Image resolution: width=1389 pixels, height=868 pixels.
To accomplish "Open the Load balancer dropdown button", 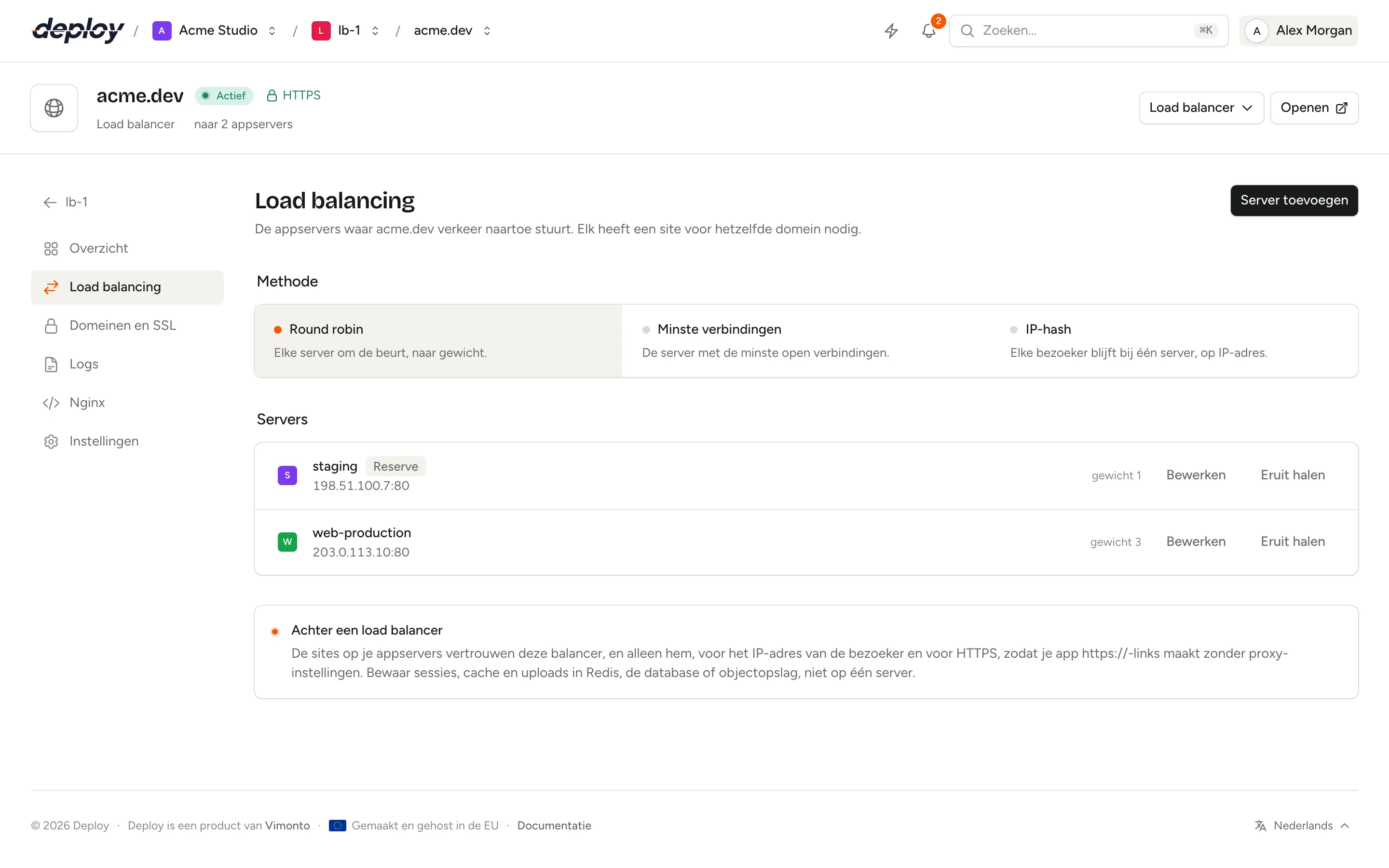I will [x=1201, y=108].
